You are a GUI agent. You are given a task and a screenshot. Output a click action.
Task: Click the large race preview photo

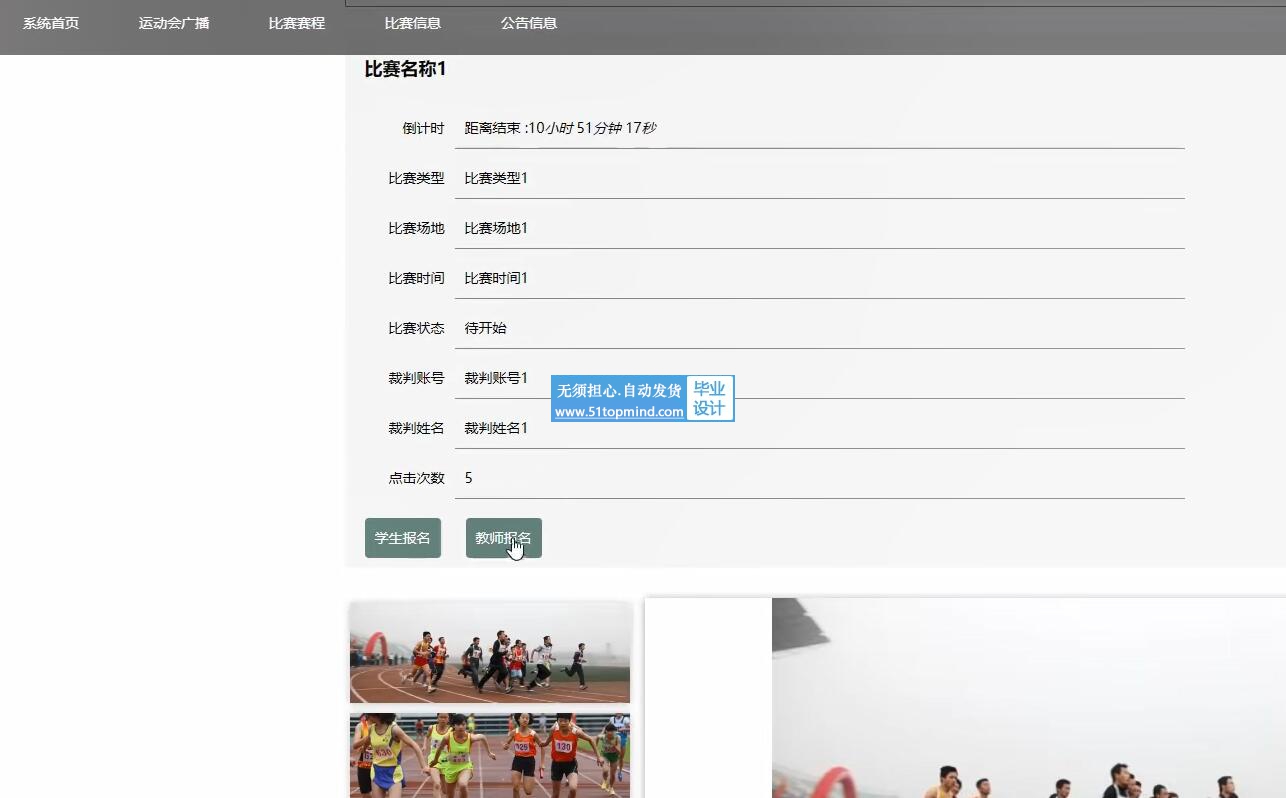coord(1029,698)
